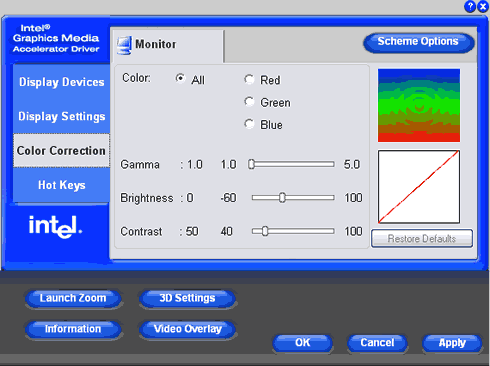Click the color gradient preview image
This screenshot has height=366, width=490.
[419, 105]
